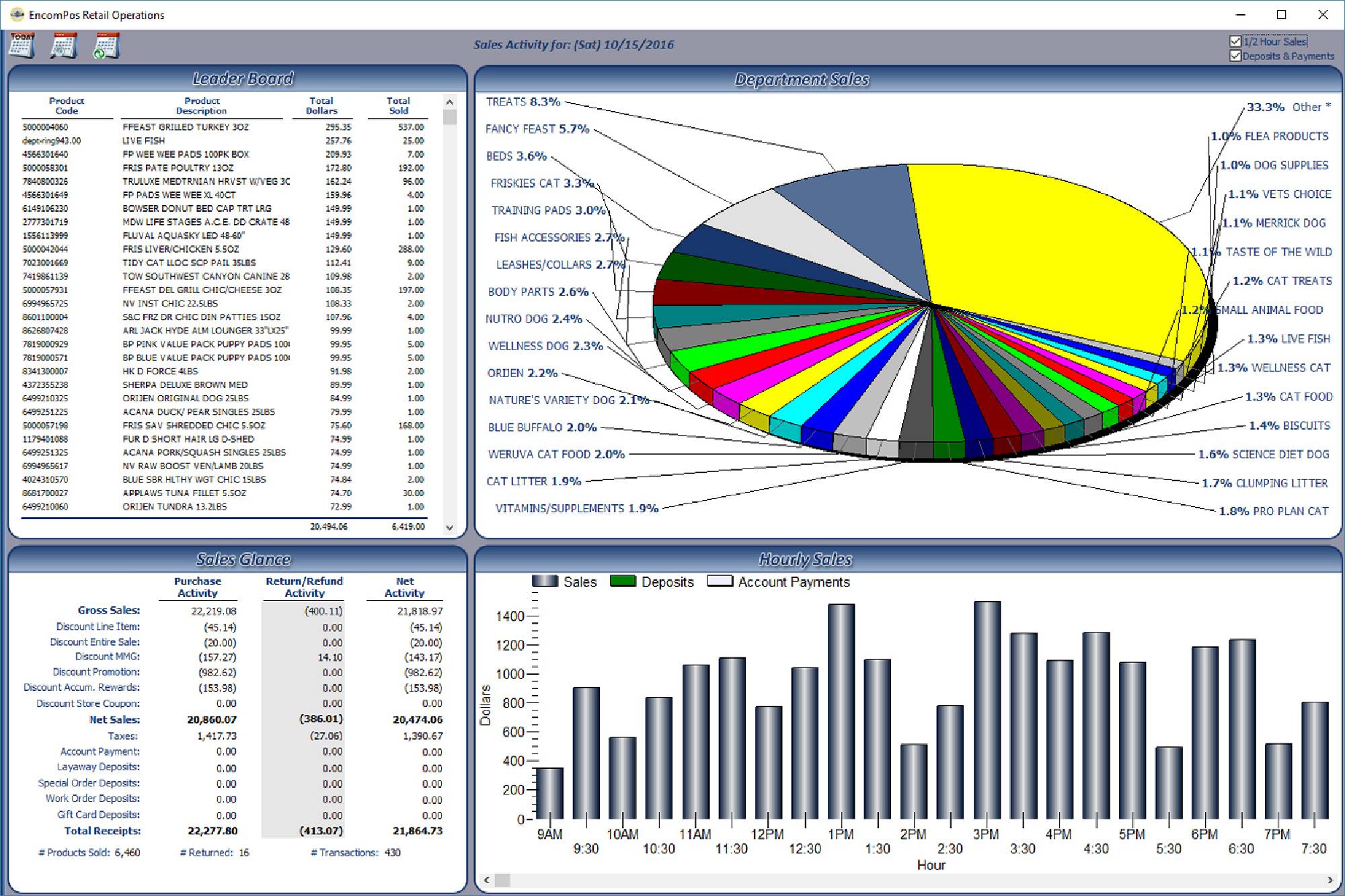
Task: Click the Product Description column header
Action: (202, 106)
